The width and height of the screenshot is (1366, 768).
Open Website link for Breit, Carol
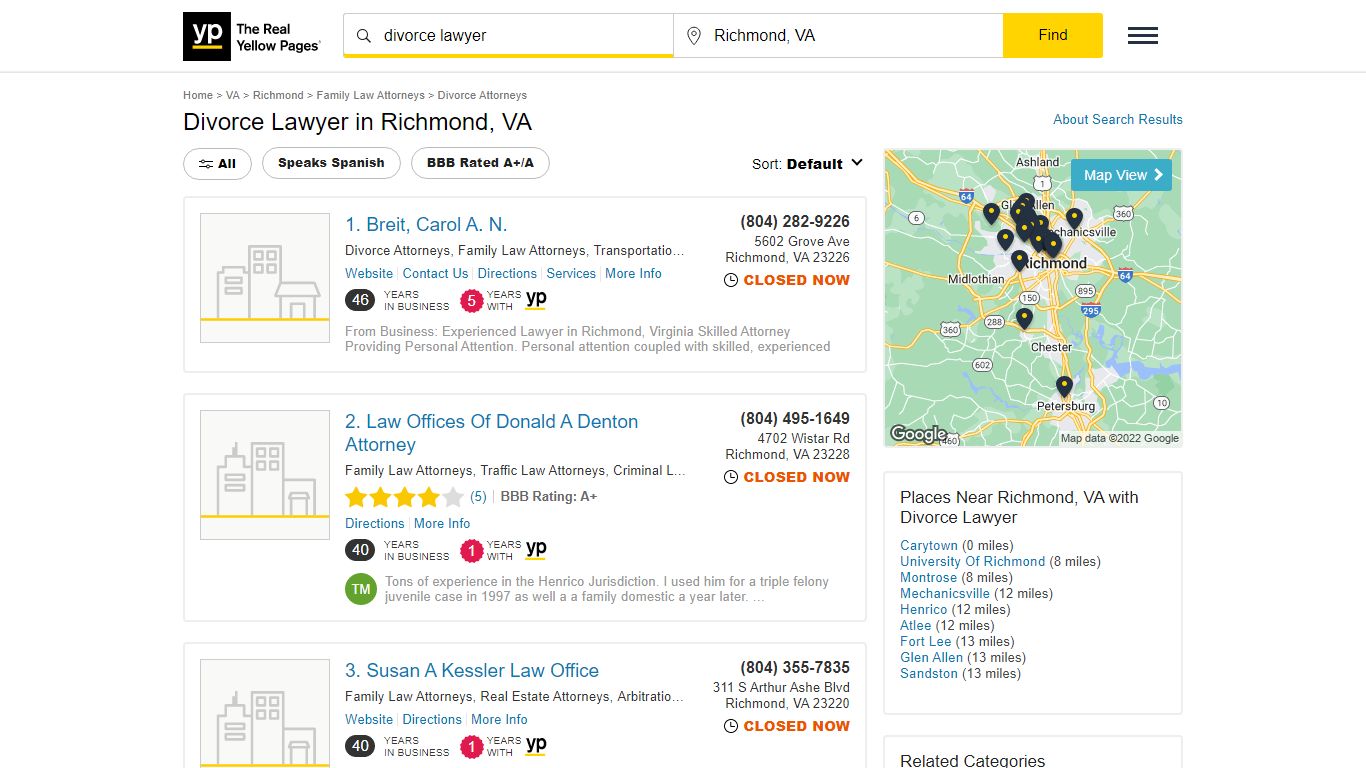click(x=369, y=273)
